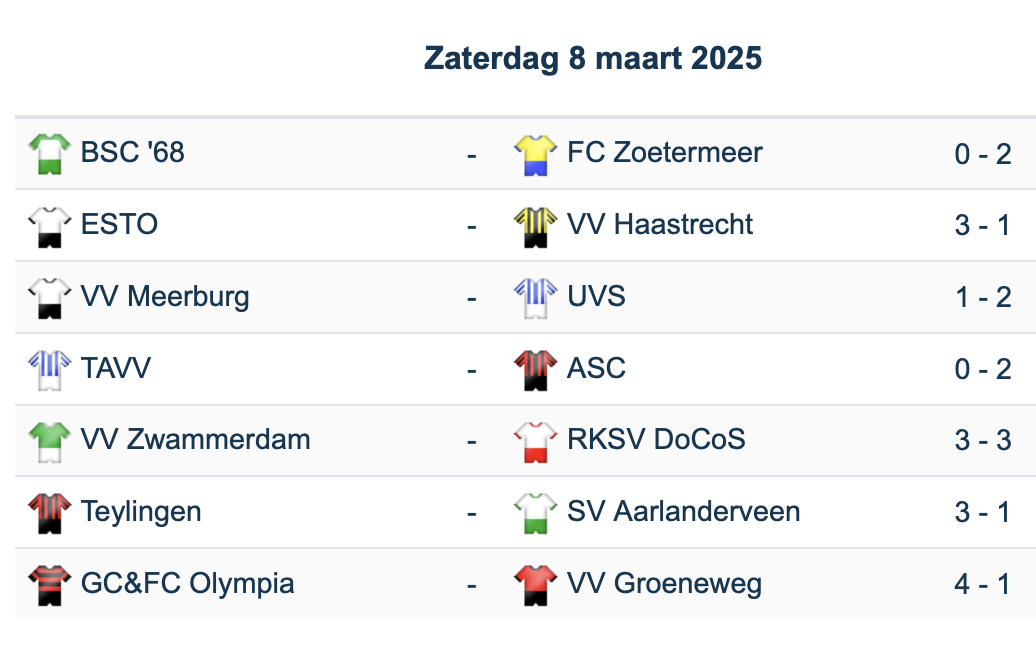Click the Zaterdag 8 maart 2025 heading

593,58
